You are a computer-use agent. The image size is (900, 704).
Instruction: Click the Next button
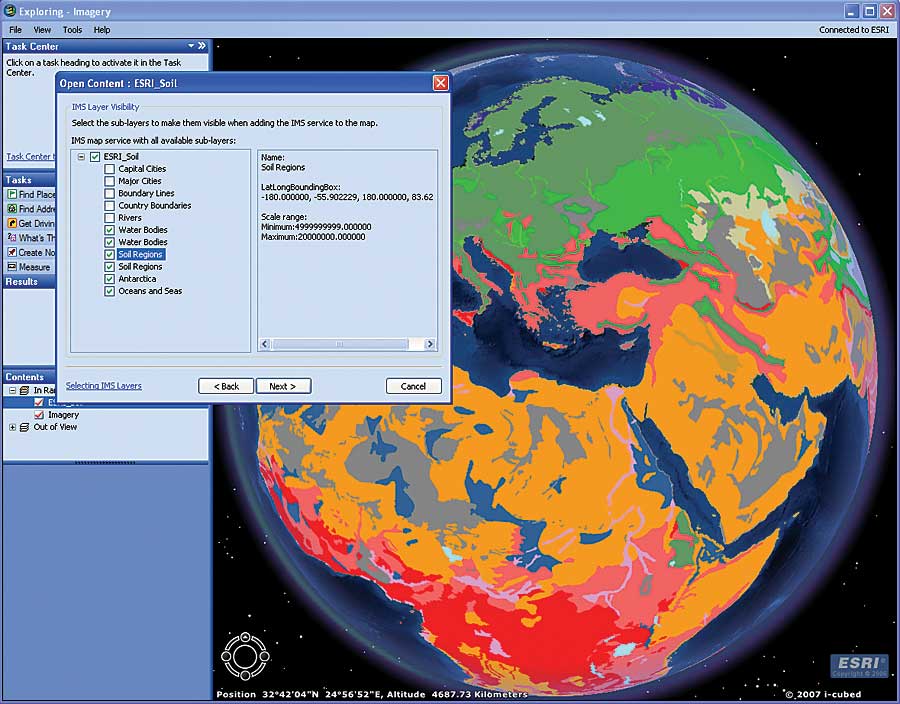pos(284,386)
